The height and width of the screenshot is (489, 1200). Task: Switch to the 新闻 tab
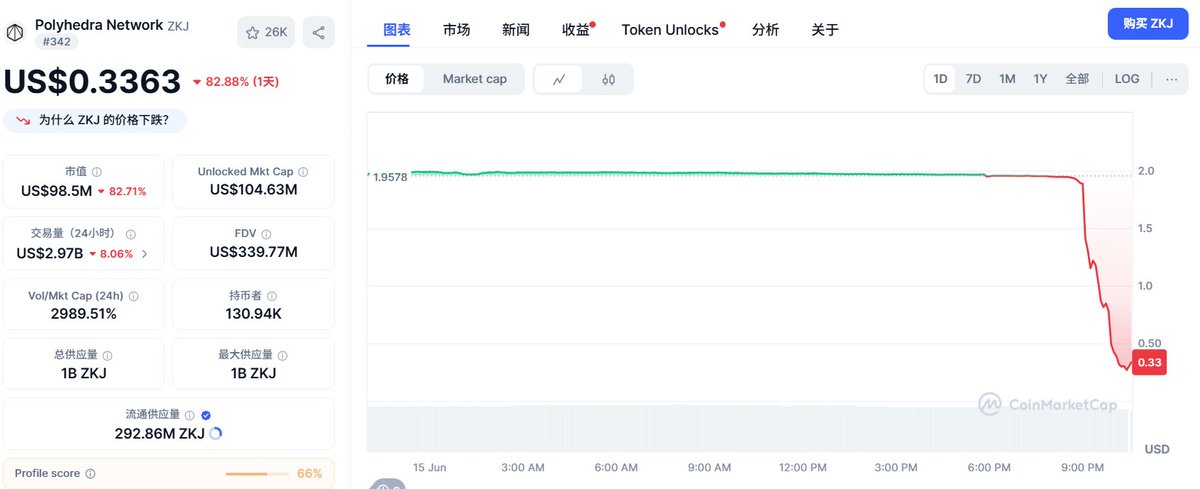pos(516,30)
